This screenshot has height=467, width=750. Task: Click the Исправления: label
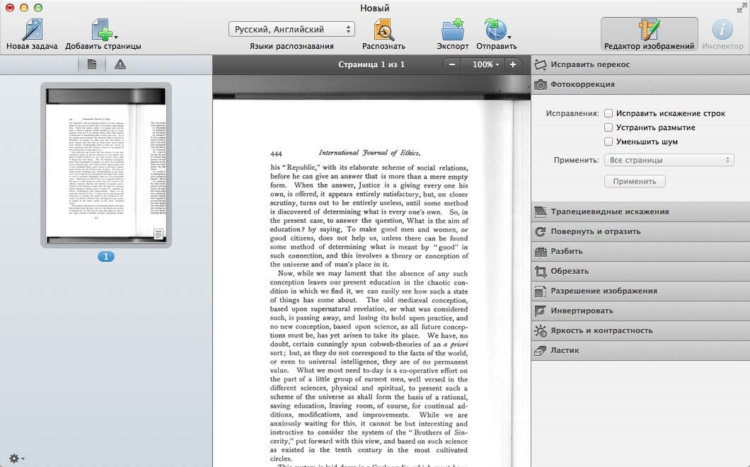(572, 113)
